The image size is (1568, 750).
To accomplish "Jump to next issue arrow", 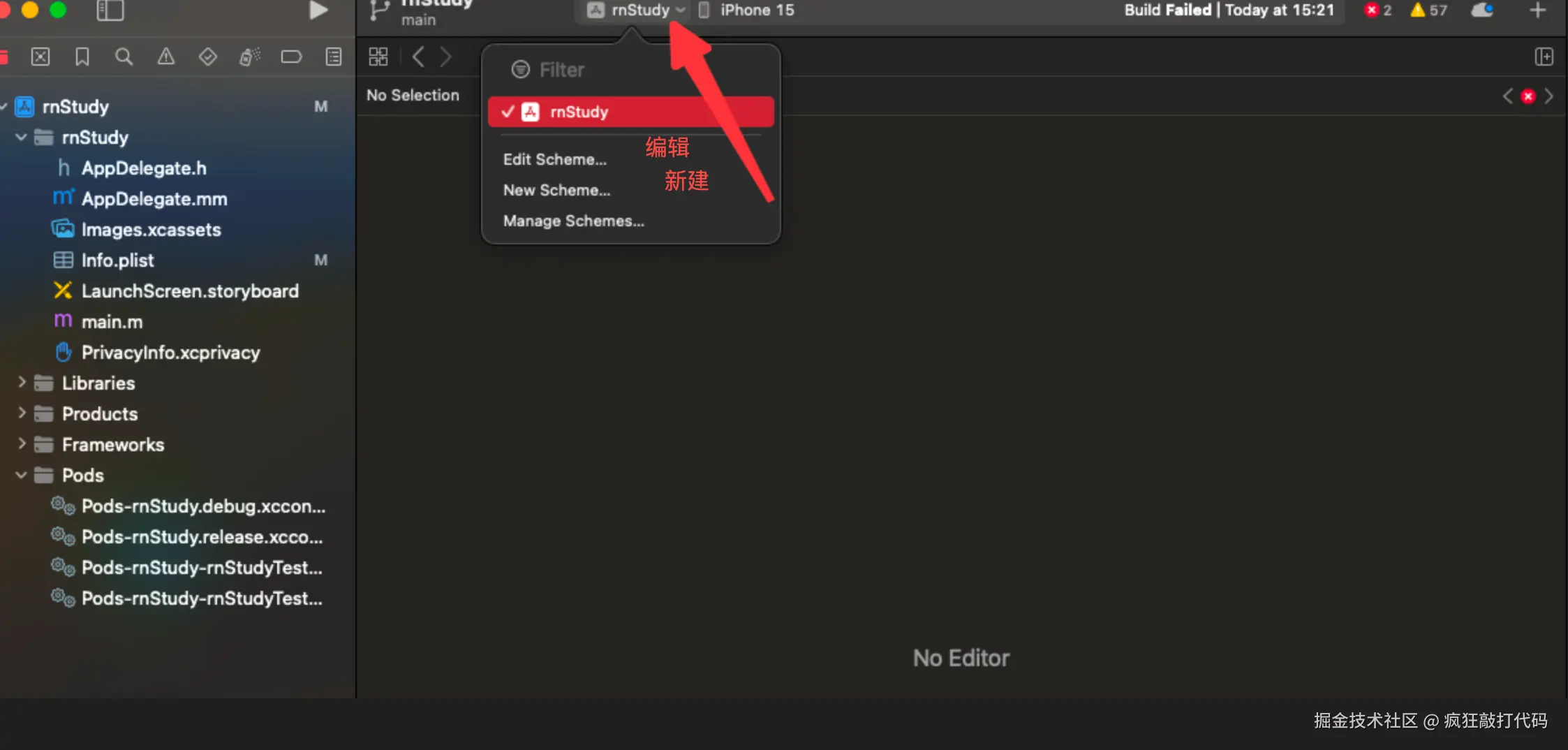I will coord(1549,96).
